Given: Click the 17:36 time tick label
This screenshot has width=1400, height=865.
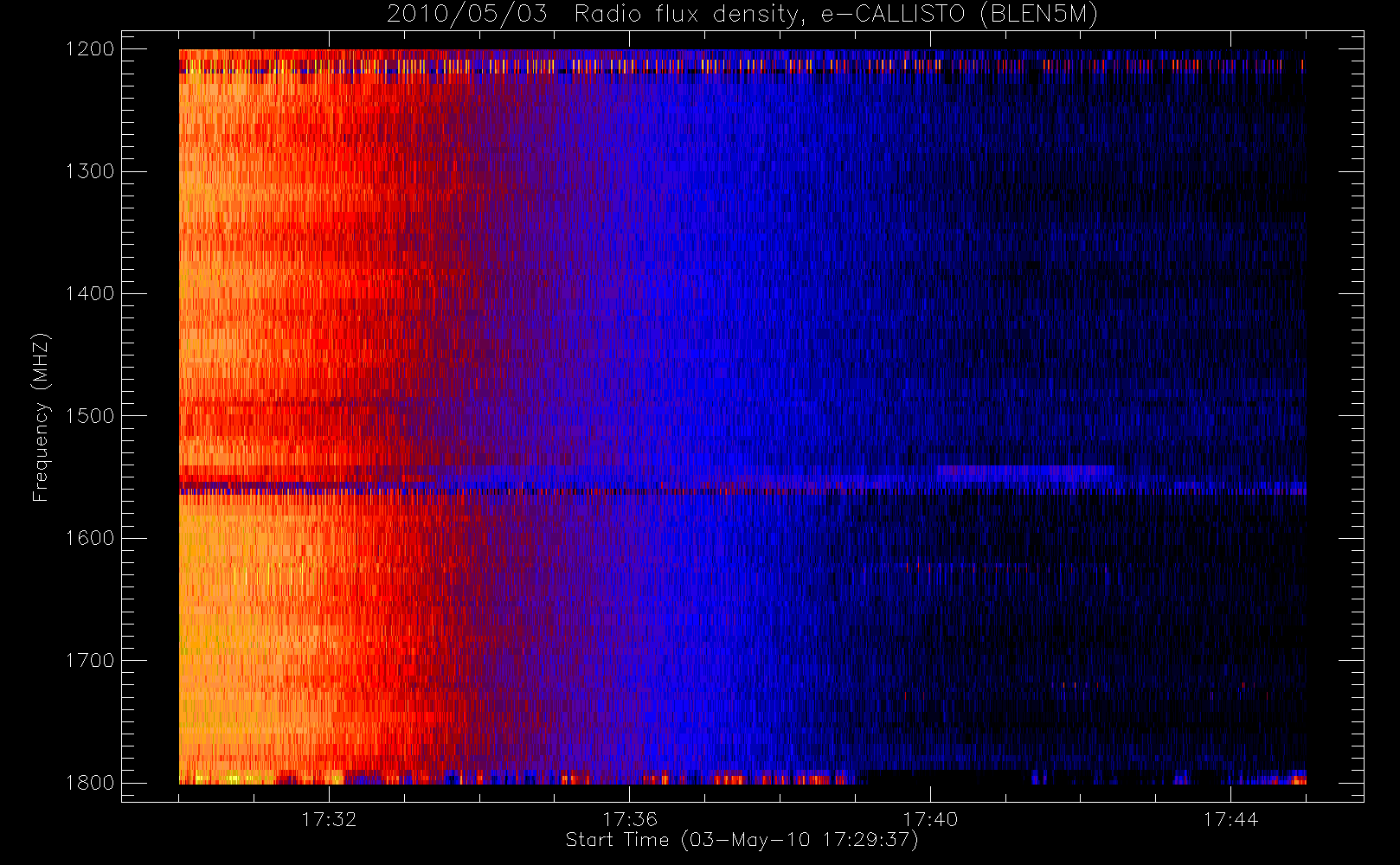Looking at the screenshot, I should click(630, 819).
